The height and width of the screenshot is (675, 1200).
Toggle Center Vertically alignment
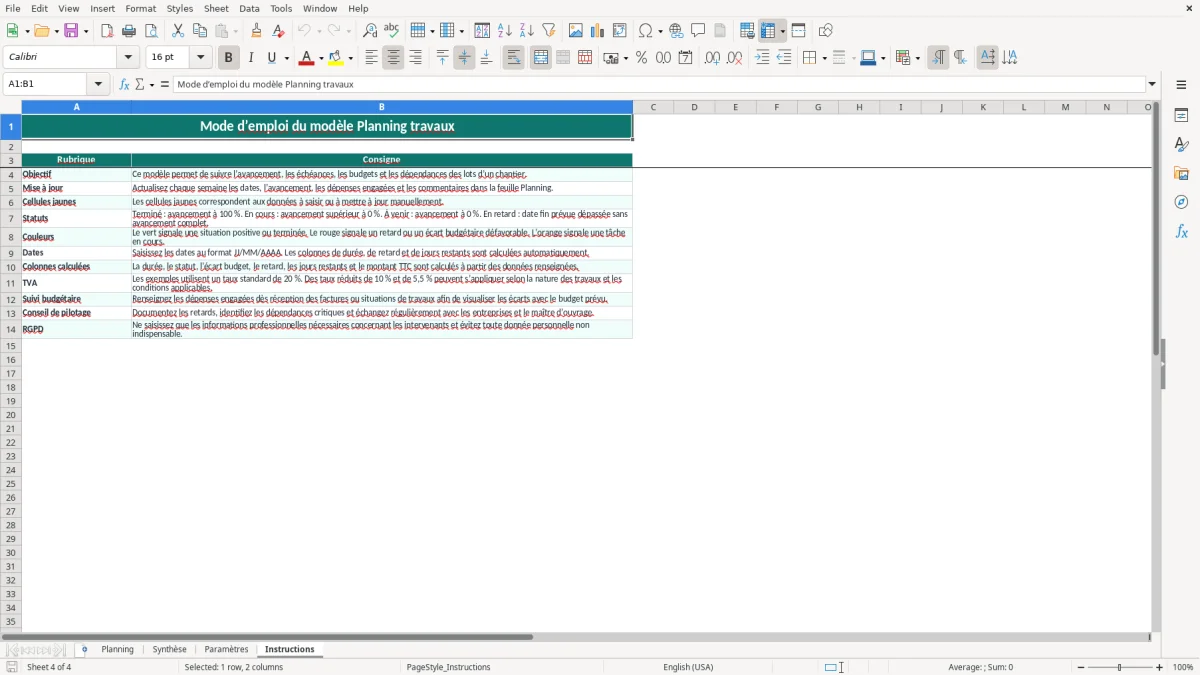[464, 58]
